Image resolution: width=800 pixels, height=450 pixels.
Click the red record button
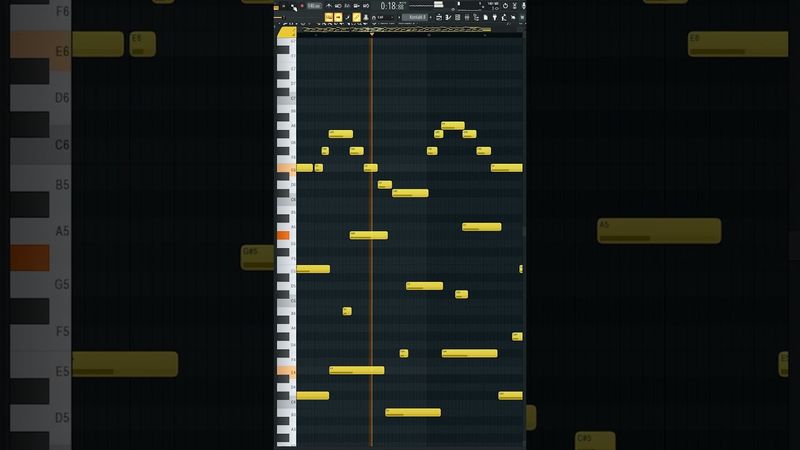point(302,6)
